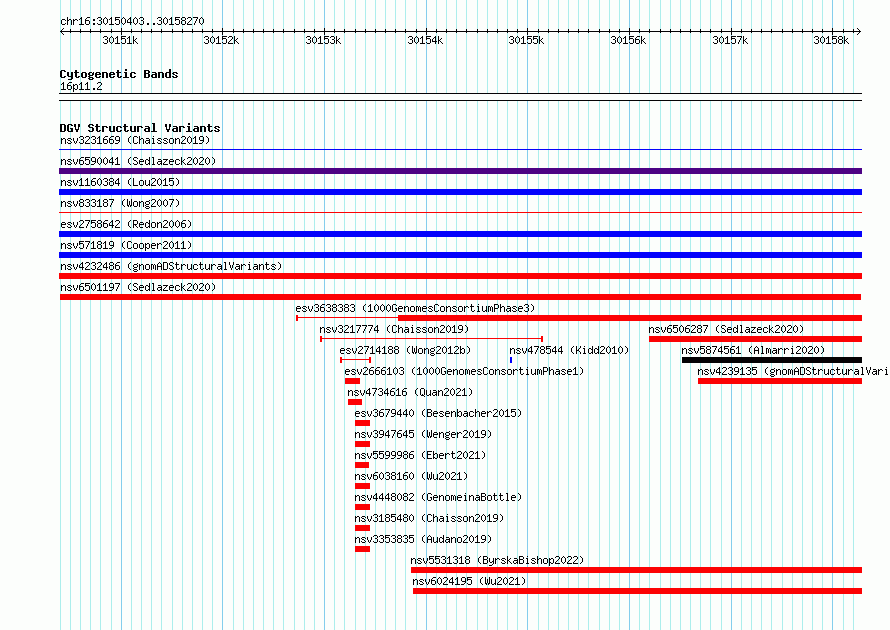Select the red bar of nsv4239135
Screen dimensions: 890x630
point(780,381)
